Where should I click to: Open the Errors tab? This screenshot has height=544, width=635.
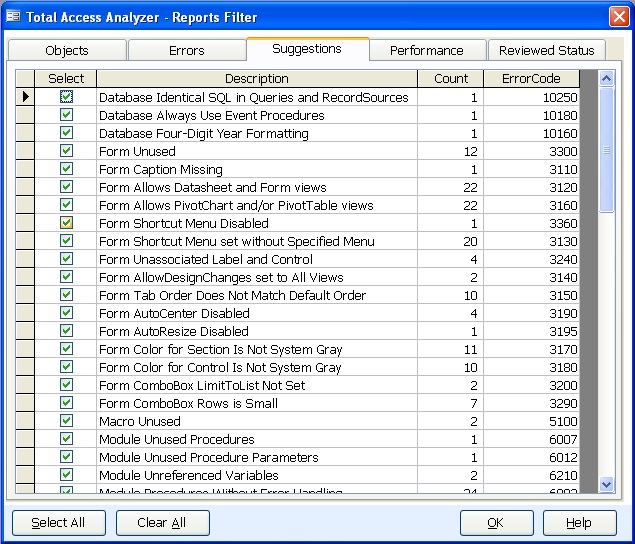186,50
